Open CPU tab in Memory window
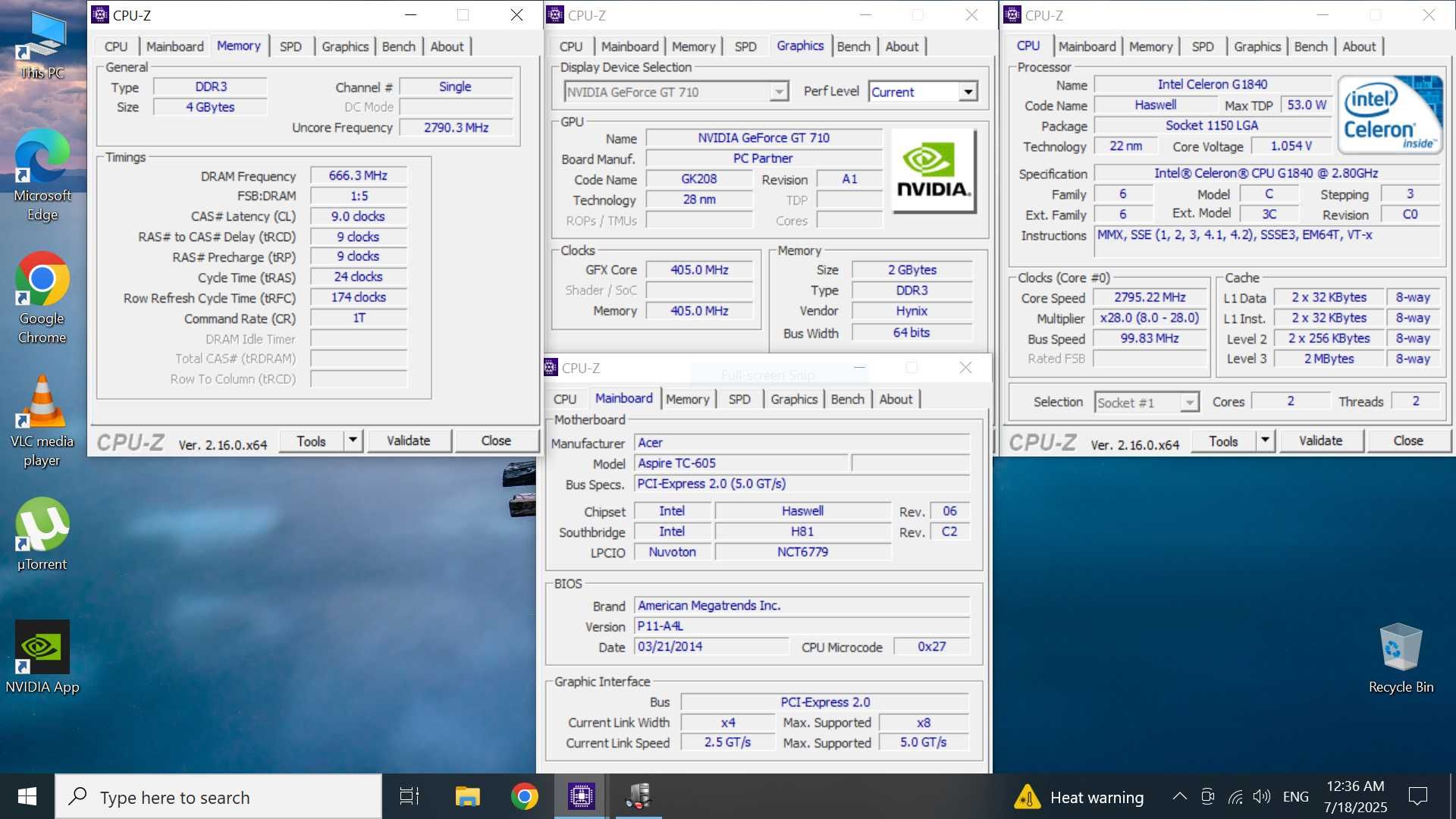This screenshot has width=1456, height=819. click(116, 46)
